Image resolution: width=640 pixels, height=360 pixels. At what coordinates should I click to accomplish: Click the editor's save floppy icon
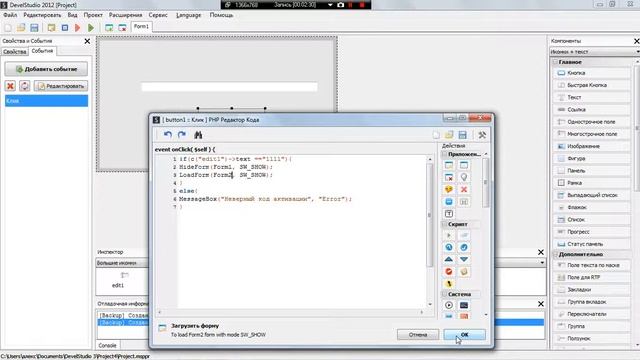click(462, 135)
